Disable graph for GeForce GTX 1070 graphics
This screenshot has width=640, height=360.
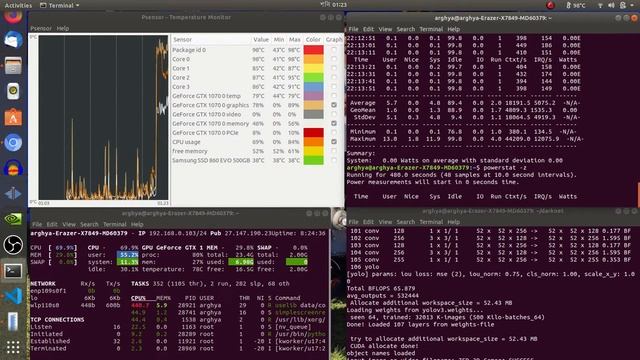[x=334, y=105]
